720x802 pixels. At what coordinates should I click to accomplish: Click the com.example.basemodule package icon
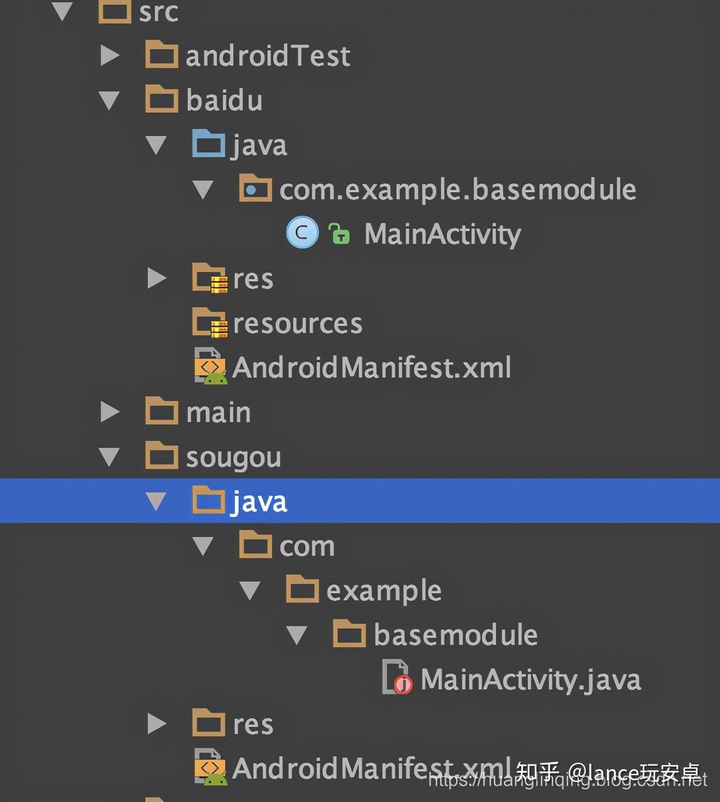256,188
